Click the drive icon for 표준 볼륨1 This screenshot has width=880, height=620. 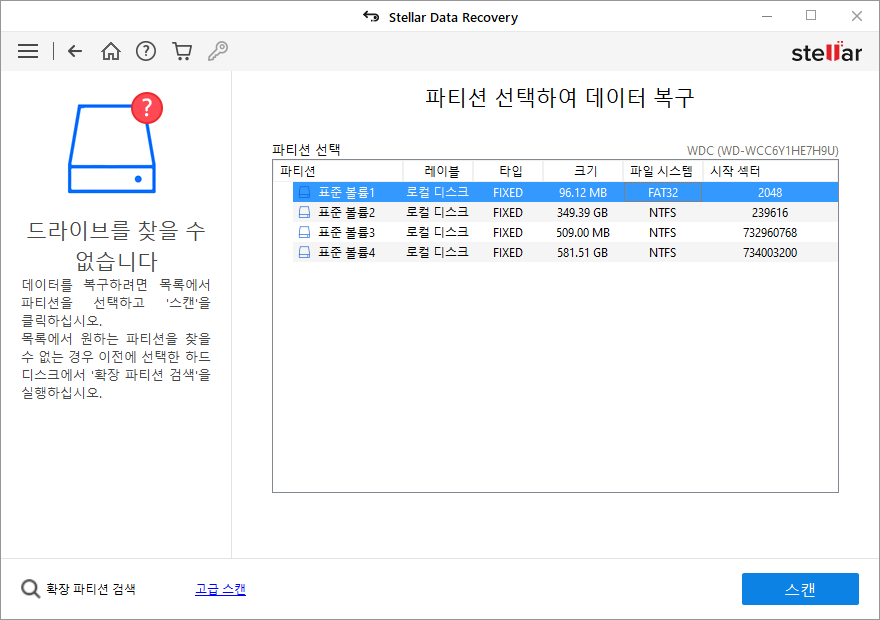point(304,192)
